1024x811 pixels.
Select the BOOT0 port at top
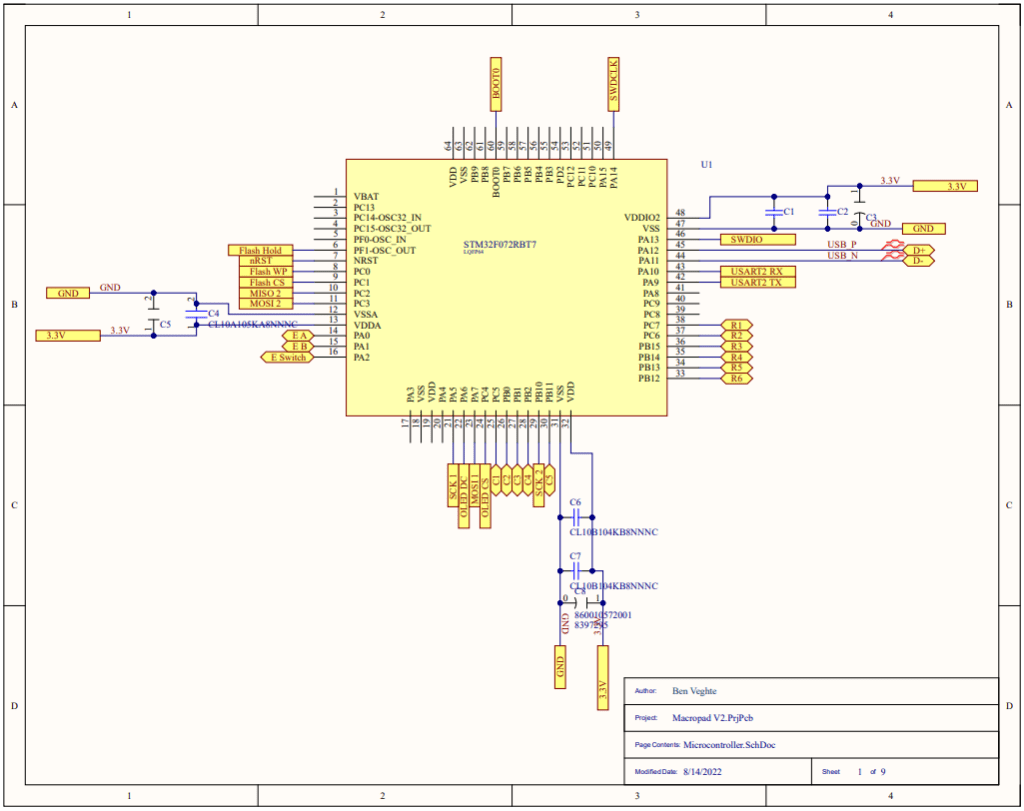click(496, 83)
